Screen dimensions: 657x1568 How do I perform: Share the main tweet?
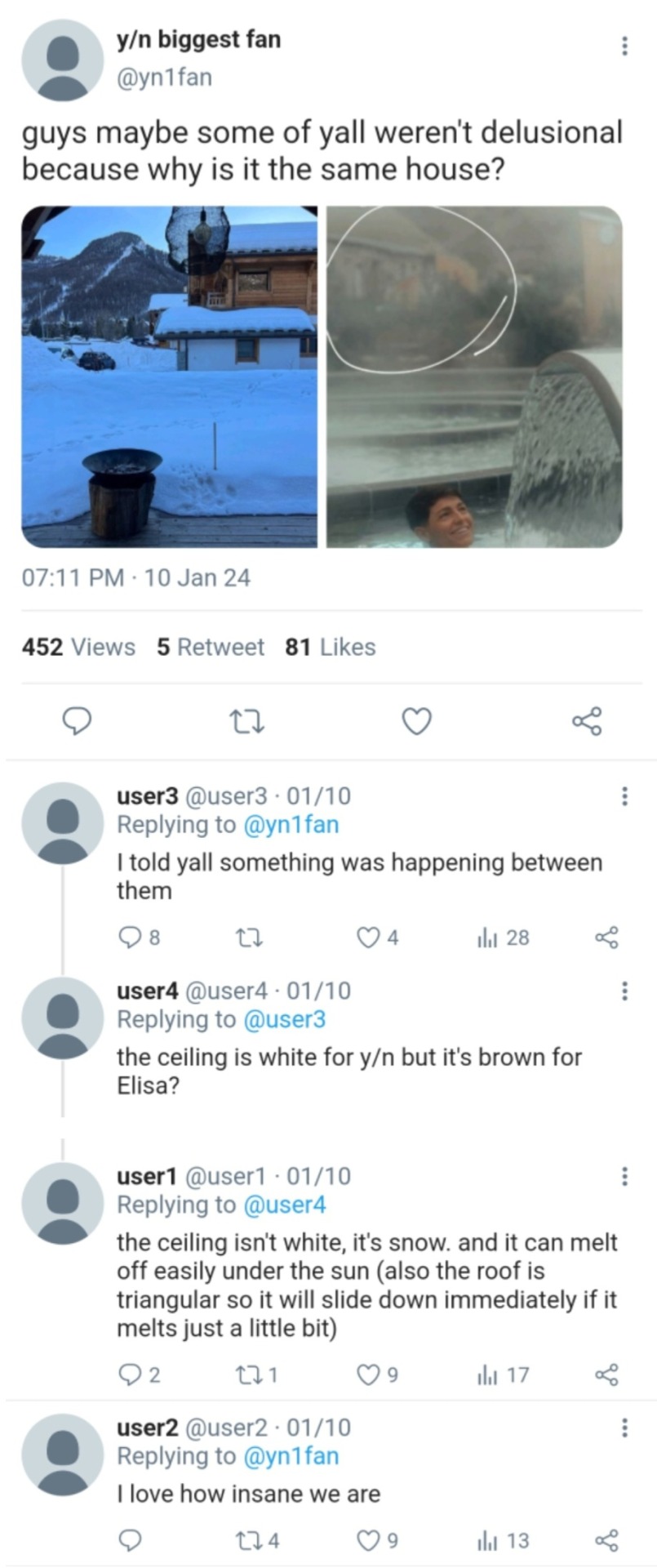pyautogui.click(x=587, y=721)
